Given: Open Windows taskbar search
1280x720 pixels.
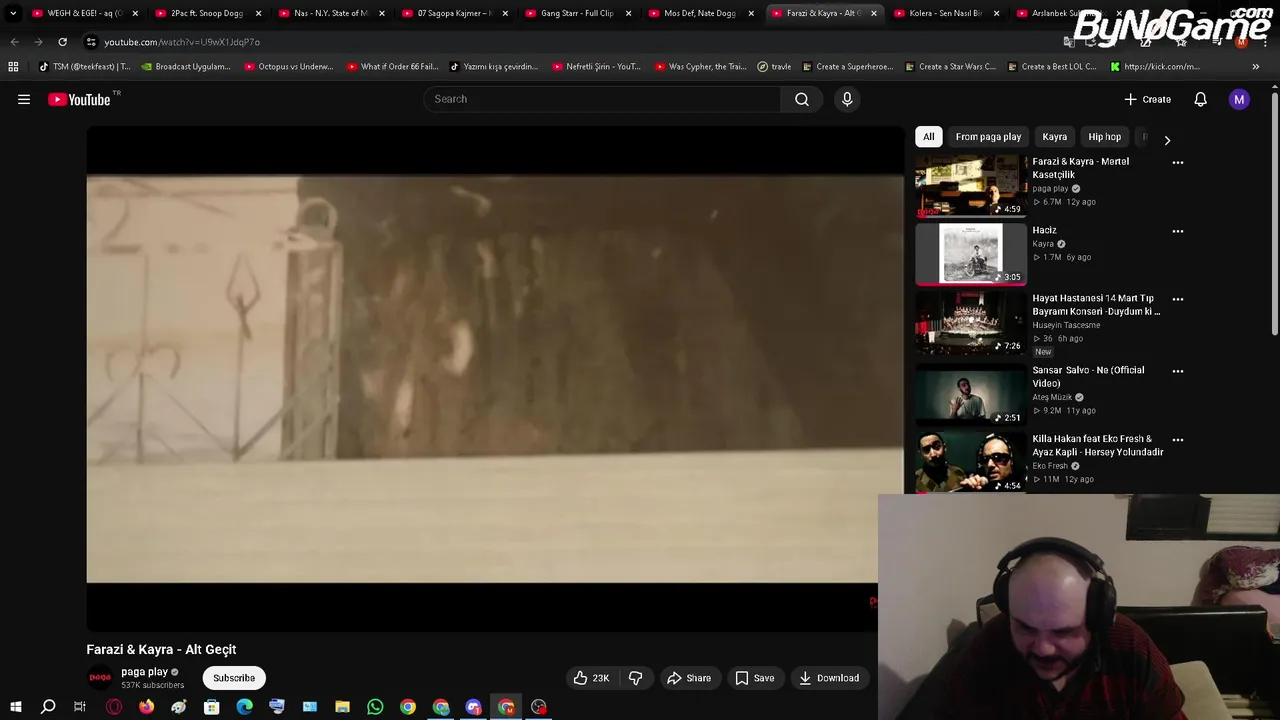Looking at the screenshot, I should click(x=48, y=707).
